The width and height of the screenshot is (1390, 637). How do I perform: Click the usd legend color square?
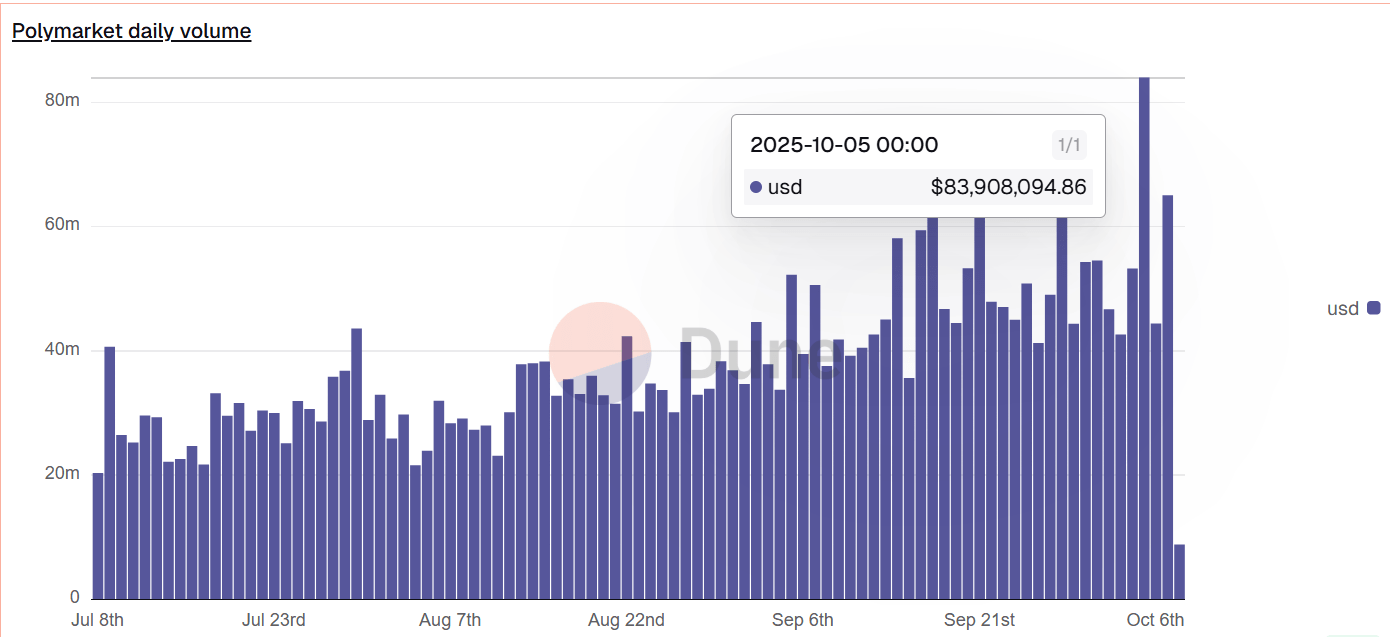[x=1373, y=308]
